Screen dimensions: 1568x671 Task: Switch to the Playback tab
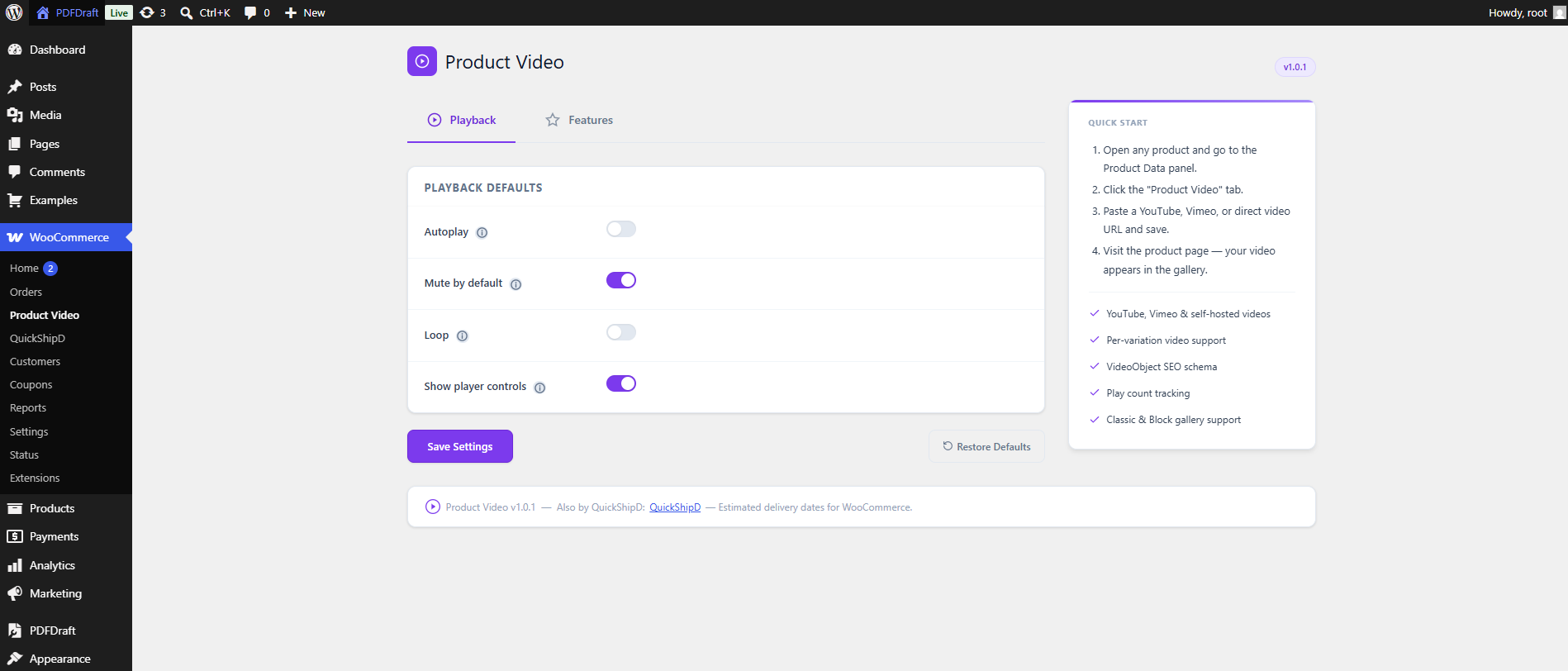pyautogui.click(x=461, y=120)
